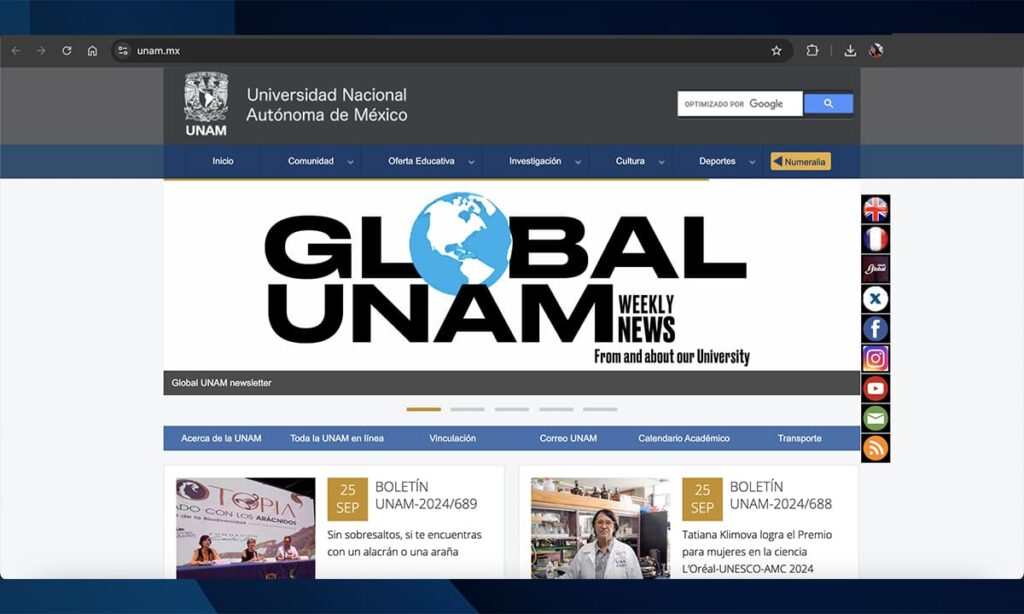
Task: Open UNAM's YouTube channel icon
Action: point(875,389)
